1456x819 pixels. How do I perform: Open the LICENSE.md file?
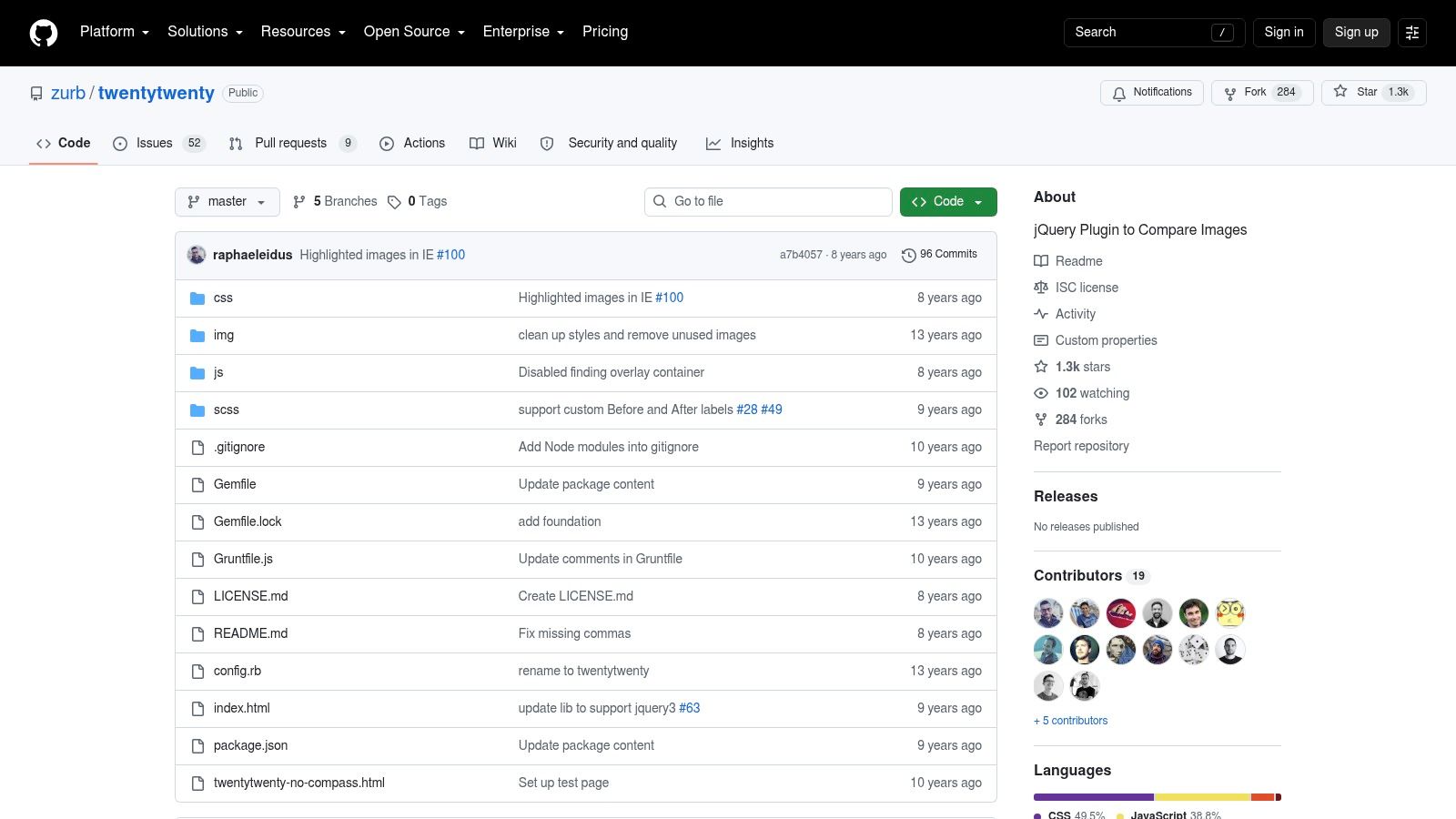(x=250, y=597)
